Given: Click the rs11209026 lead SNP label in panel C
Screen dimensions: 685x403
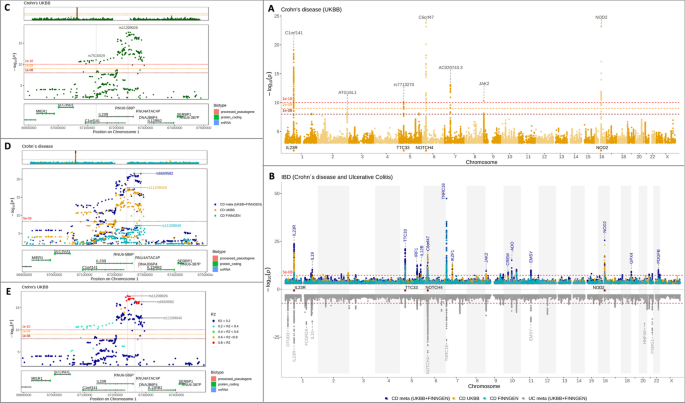Looking at the screenshot, I should point(128,28).
